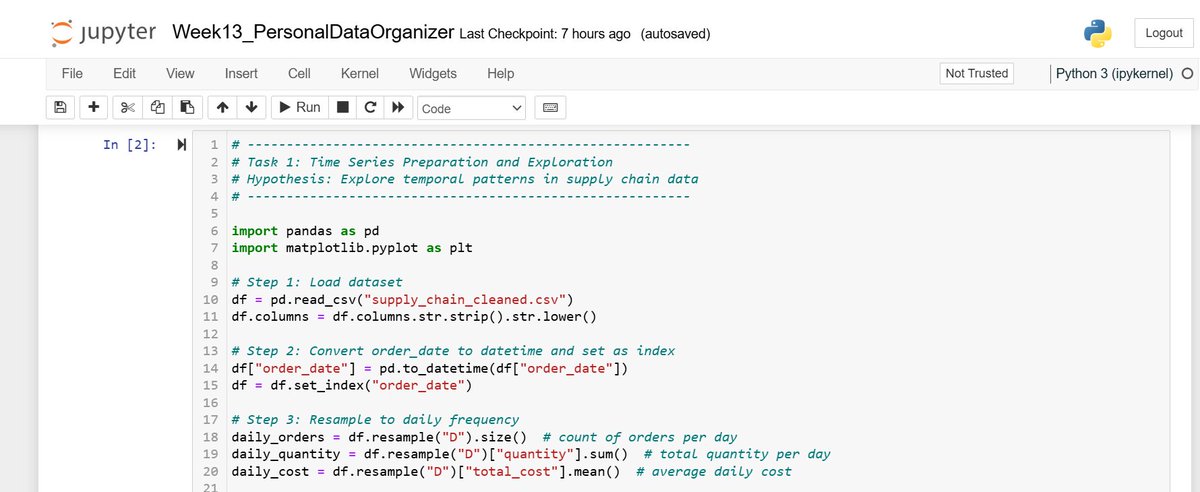Click Last Checkpoint: 7 hours ago text
Screen dimensions: 1200x492
coord(545,34)
